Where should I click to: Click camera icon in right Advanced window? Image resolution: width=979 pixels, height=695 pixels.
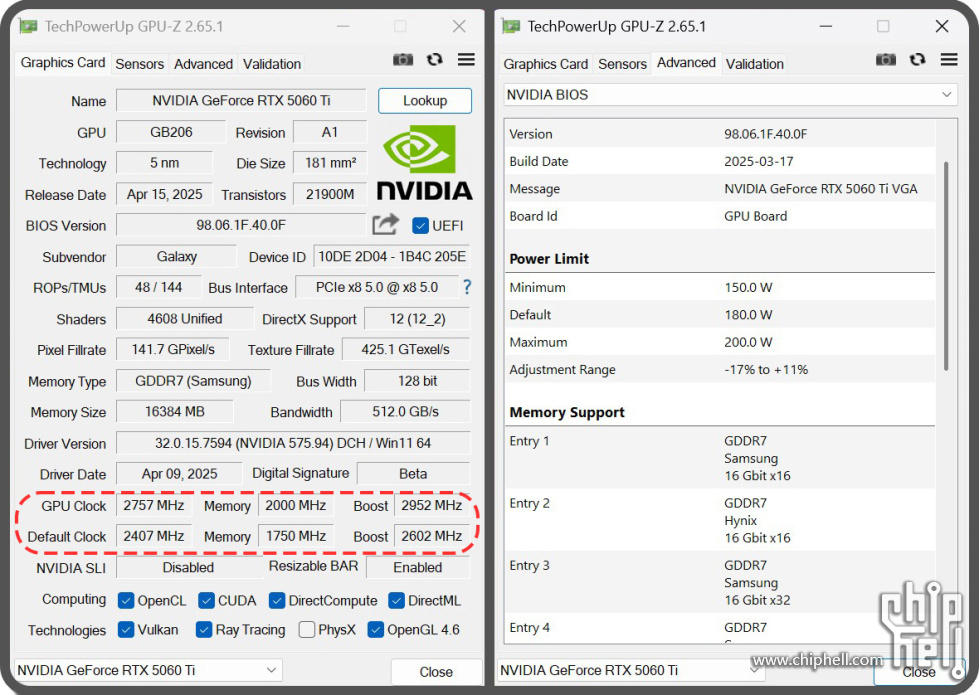click(886, 60)
